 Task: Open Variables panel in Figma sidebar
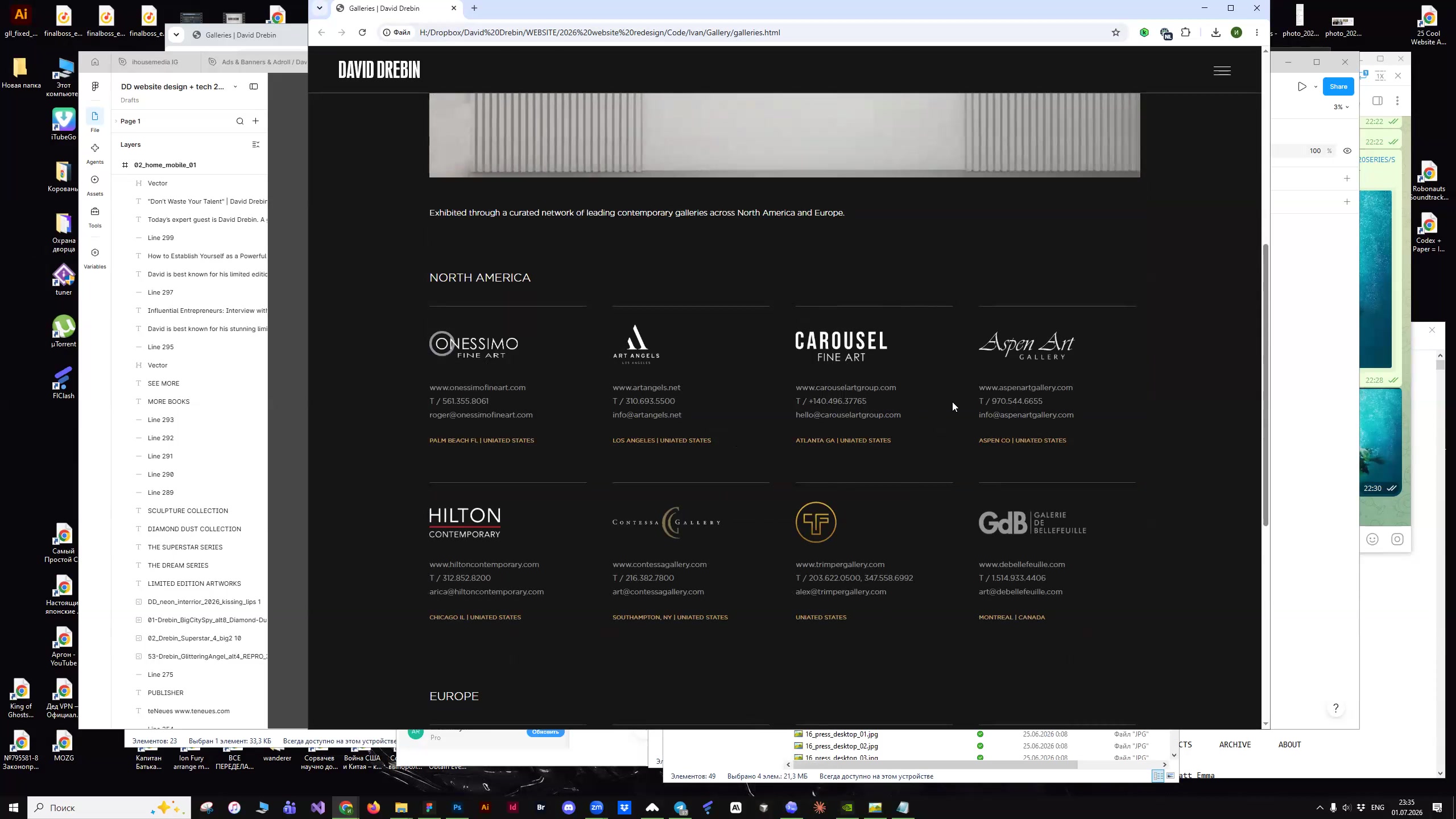click(x=95, y=258)
